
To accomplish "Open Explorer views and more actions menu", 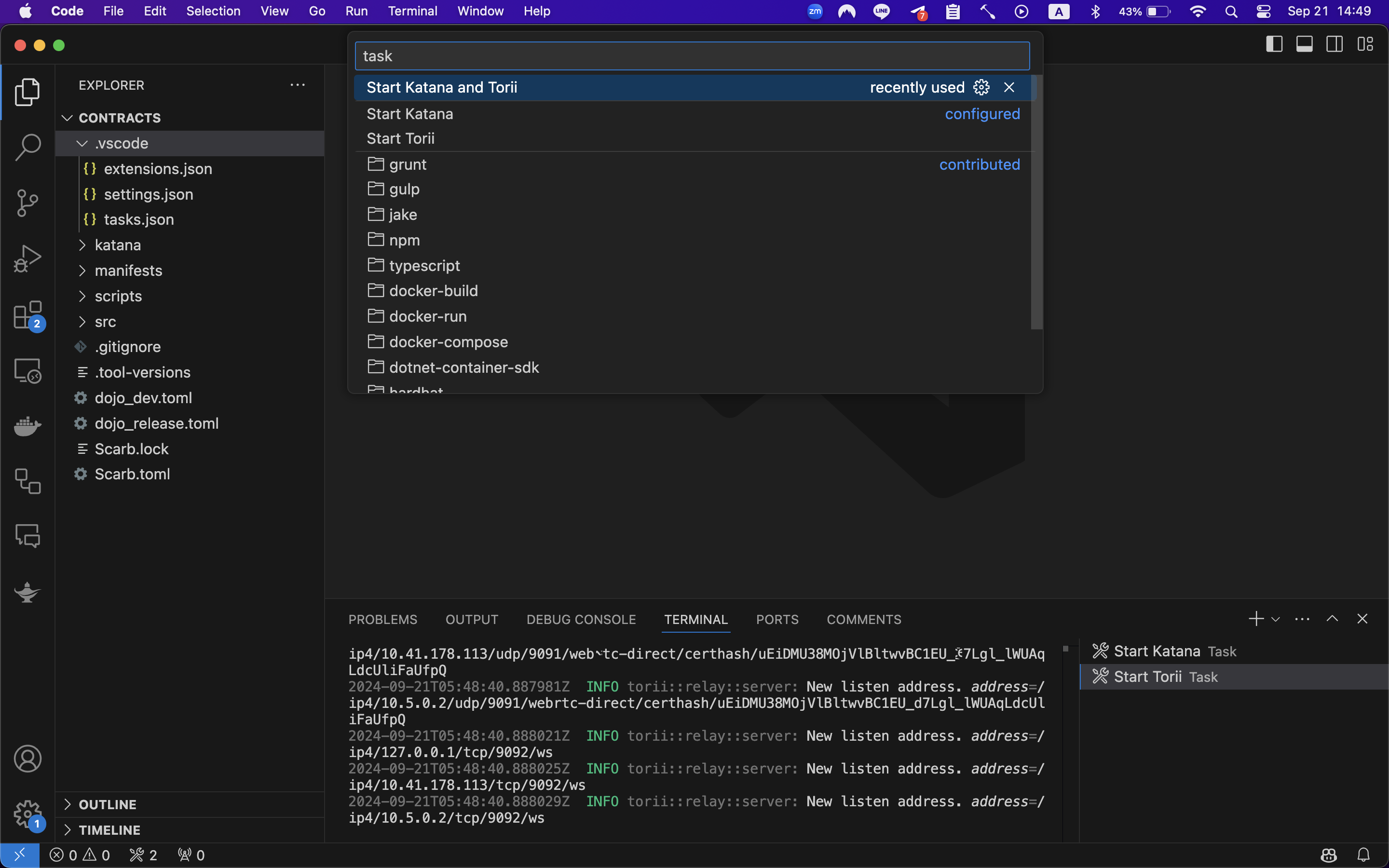I will pos(297,85).
